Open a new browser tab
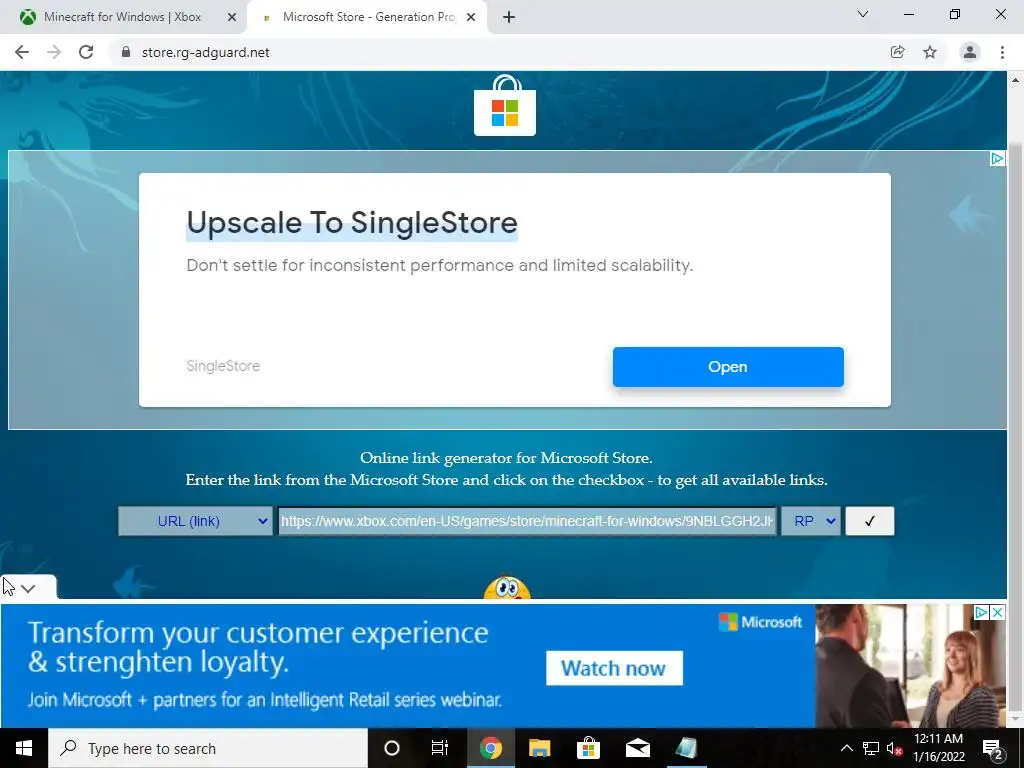Image resolution: width=1024 pixels, height=768 pixels. (509, 18)
